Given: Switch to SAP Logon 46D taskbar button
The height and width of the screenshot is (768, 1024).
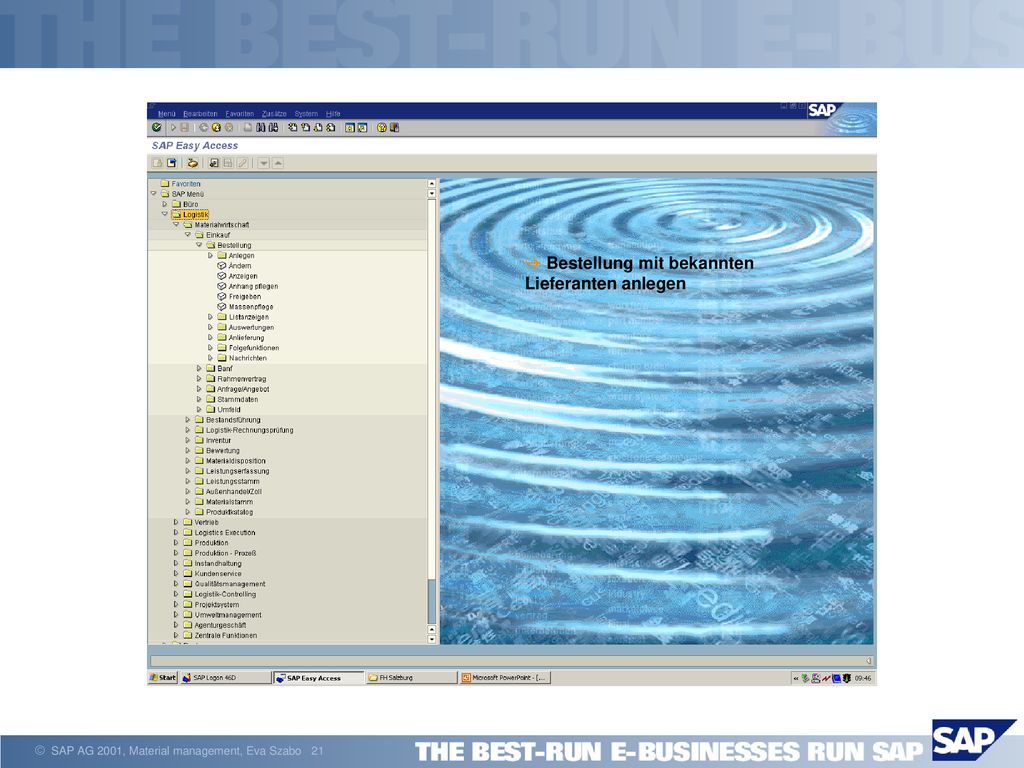Looking at the screenshot, I should click(x=225, y=678).
